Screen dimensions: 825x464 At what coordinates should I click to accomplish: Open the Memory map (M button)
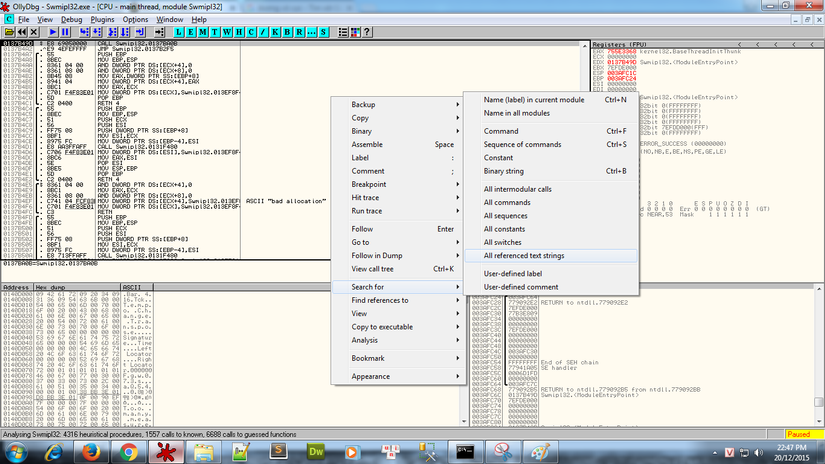[x=203, y=32]
